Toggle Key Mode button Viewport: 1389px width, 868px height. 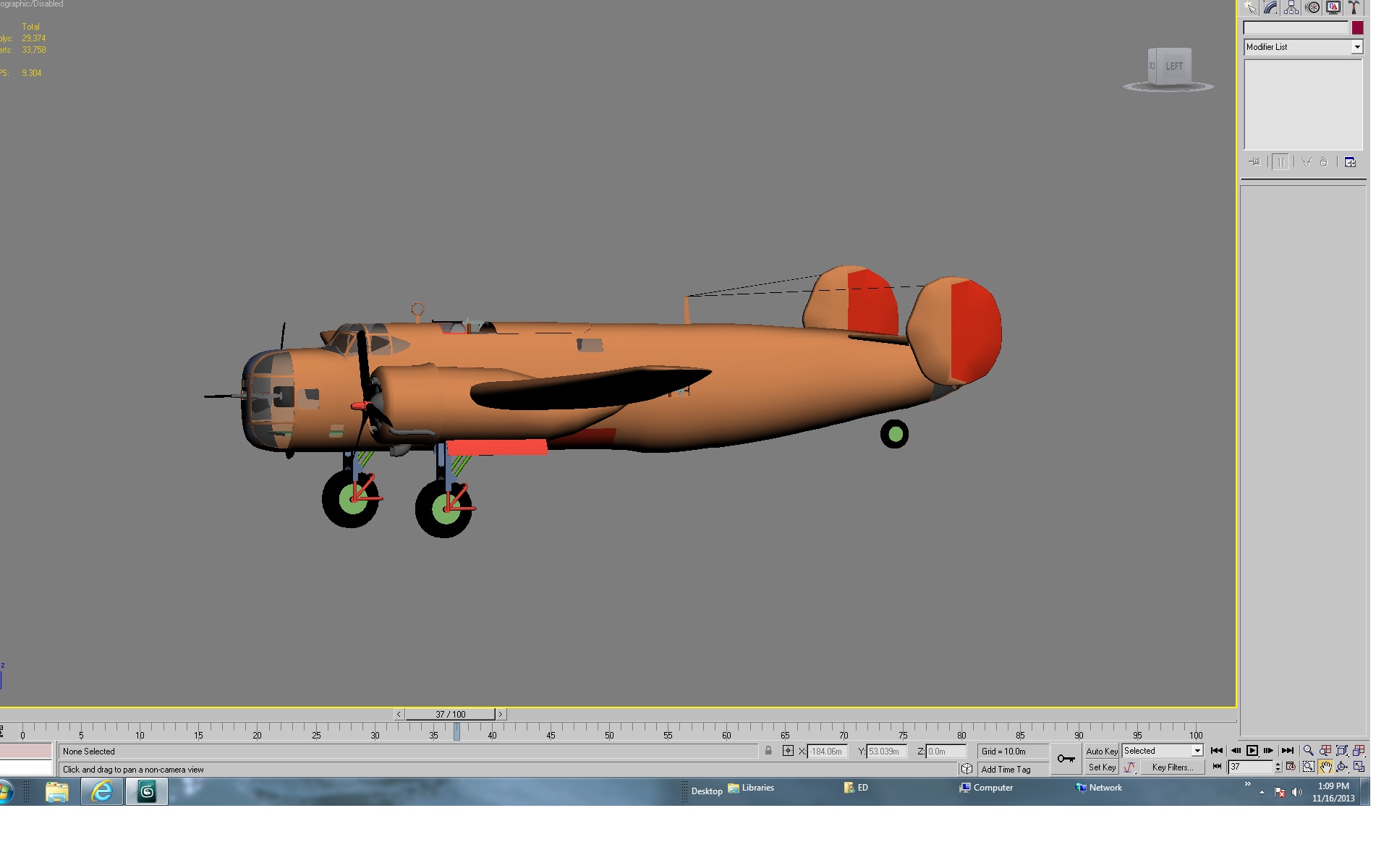[x=1217, y=767]
